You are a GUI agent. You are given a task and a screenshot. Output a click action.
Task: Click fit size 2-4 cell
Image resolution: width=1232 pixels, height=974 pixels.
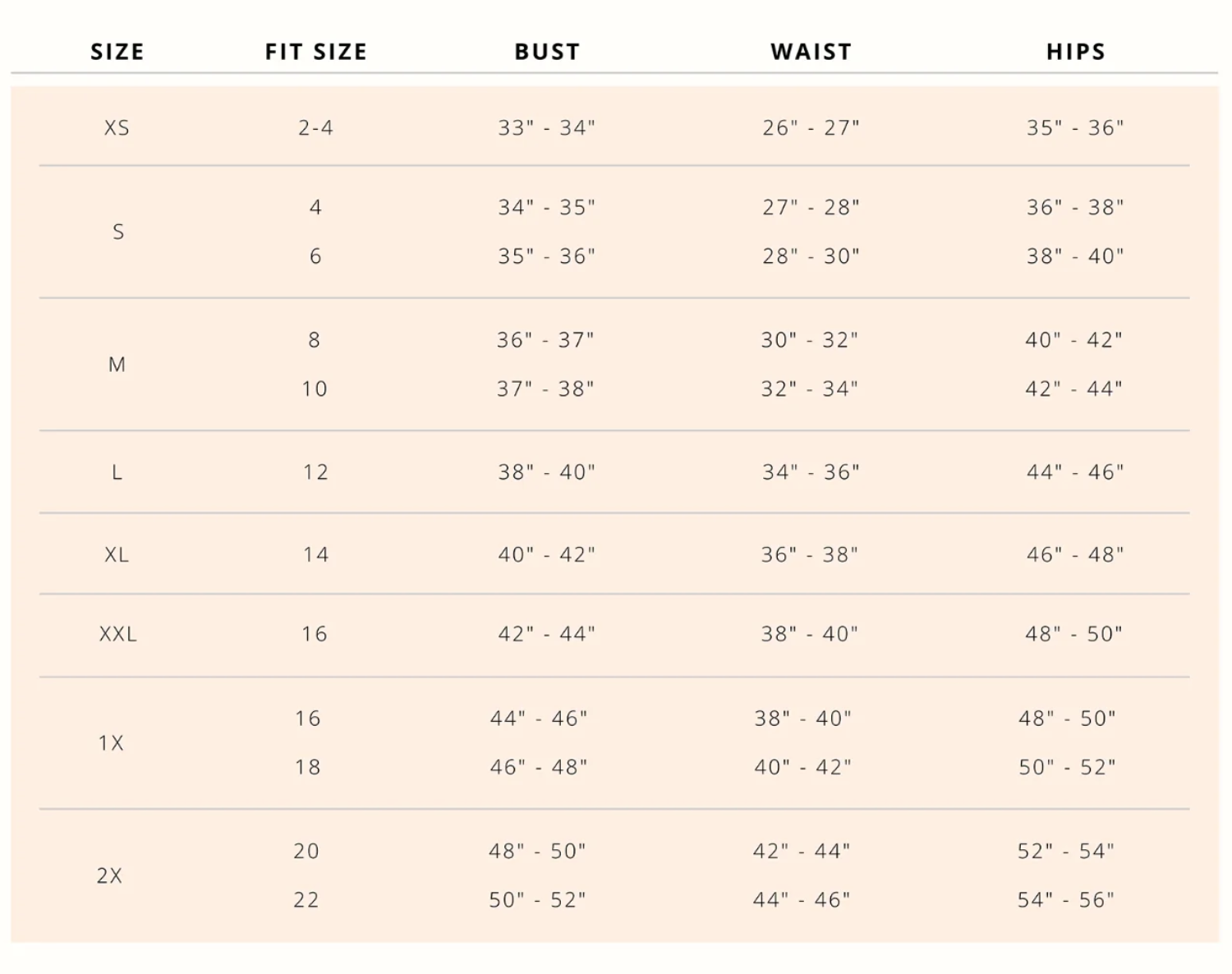tap(315, 128)
